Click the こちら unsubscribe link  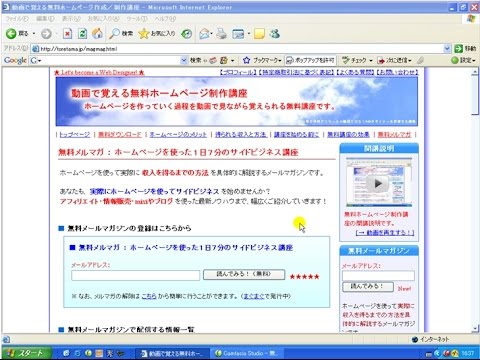tap(149, 296)
